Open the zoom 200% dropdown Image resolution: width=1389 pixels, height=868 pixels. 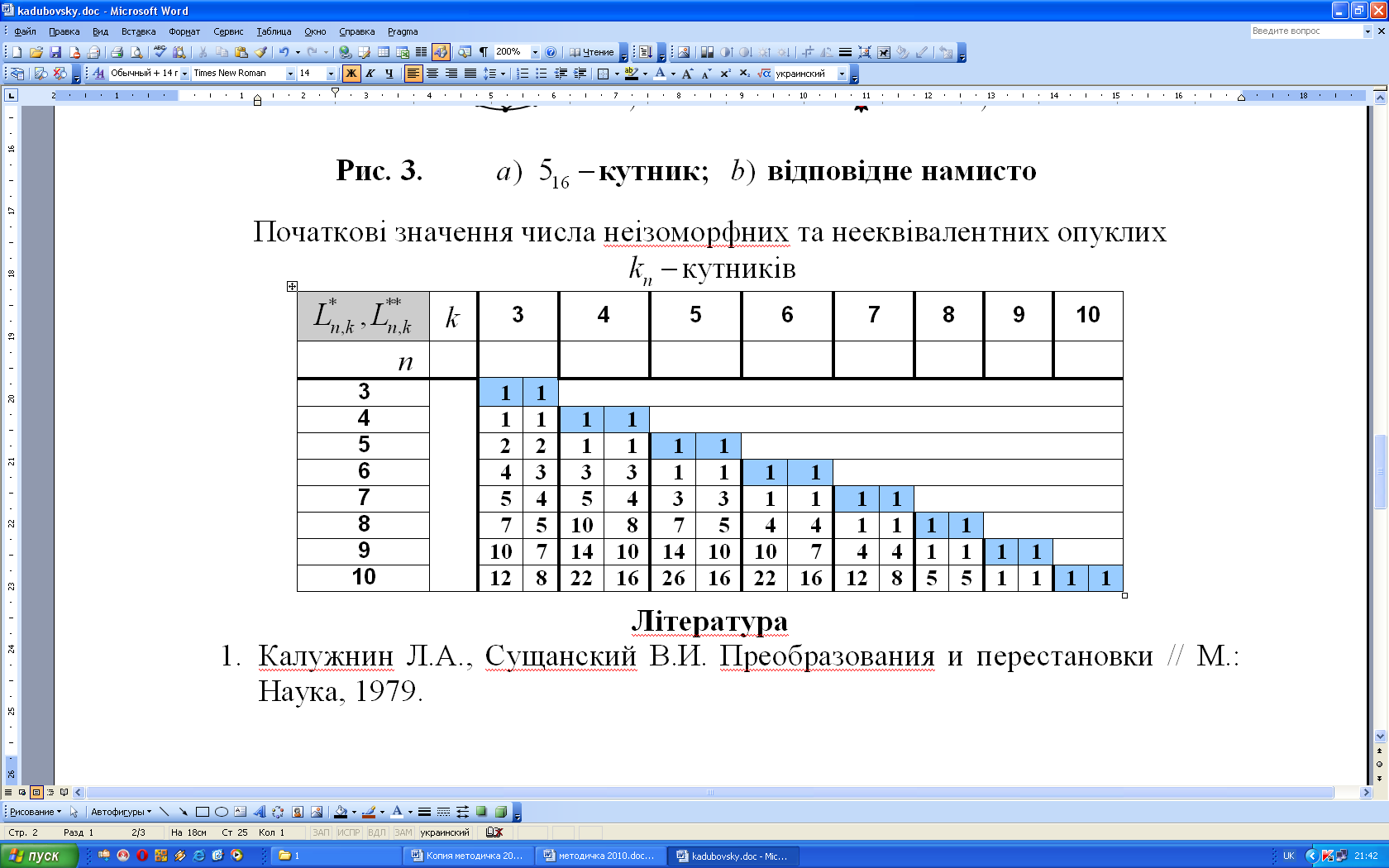[535, 52]
